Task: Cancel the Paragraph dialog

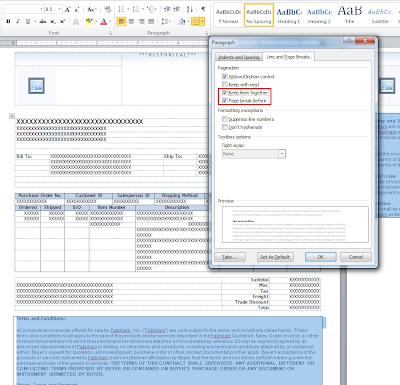Action: [x=356, y=257]
